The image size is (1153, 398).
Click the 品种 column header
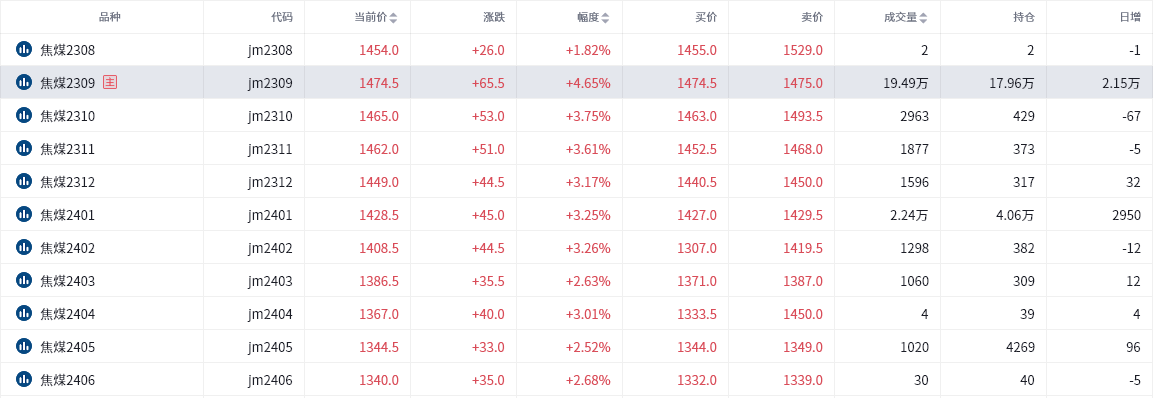tap(109, 17)
